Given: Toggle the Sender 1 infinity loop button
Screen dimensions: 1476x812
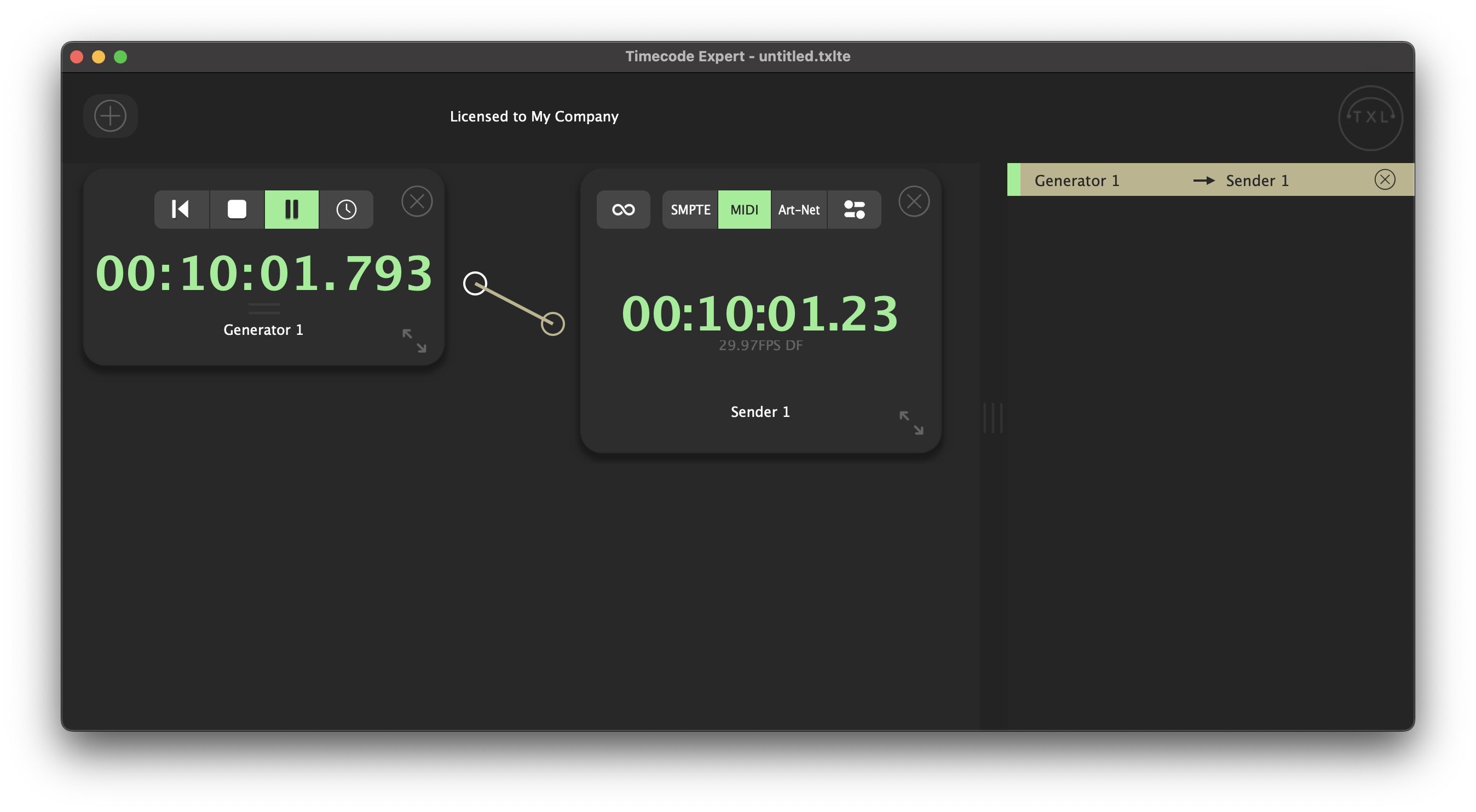Looking at the screenshot, I should click(x=623, y=210).
